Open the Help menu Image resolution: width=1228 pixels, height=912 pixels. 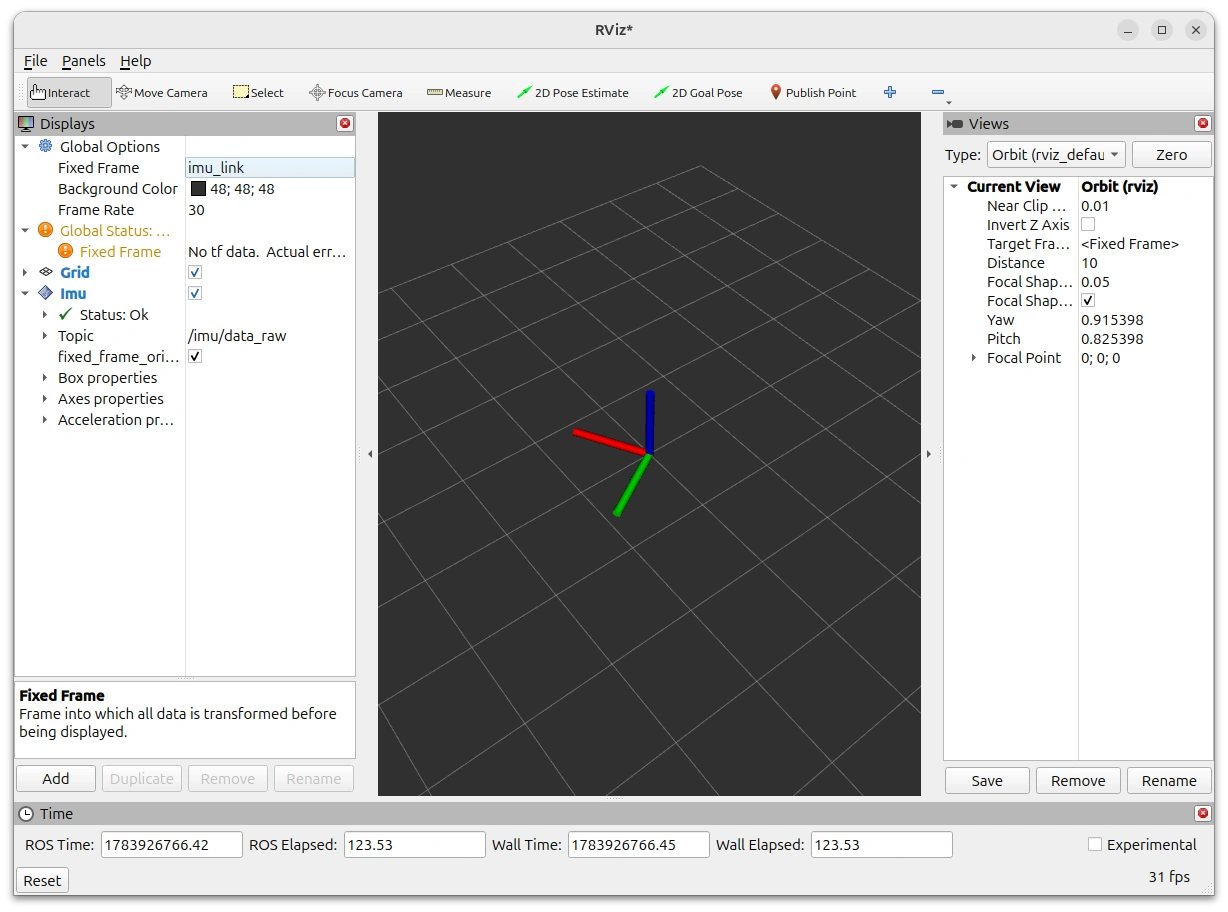[x=135, y=61]
